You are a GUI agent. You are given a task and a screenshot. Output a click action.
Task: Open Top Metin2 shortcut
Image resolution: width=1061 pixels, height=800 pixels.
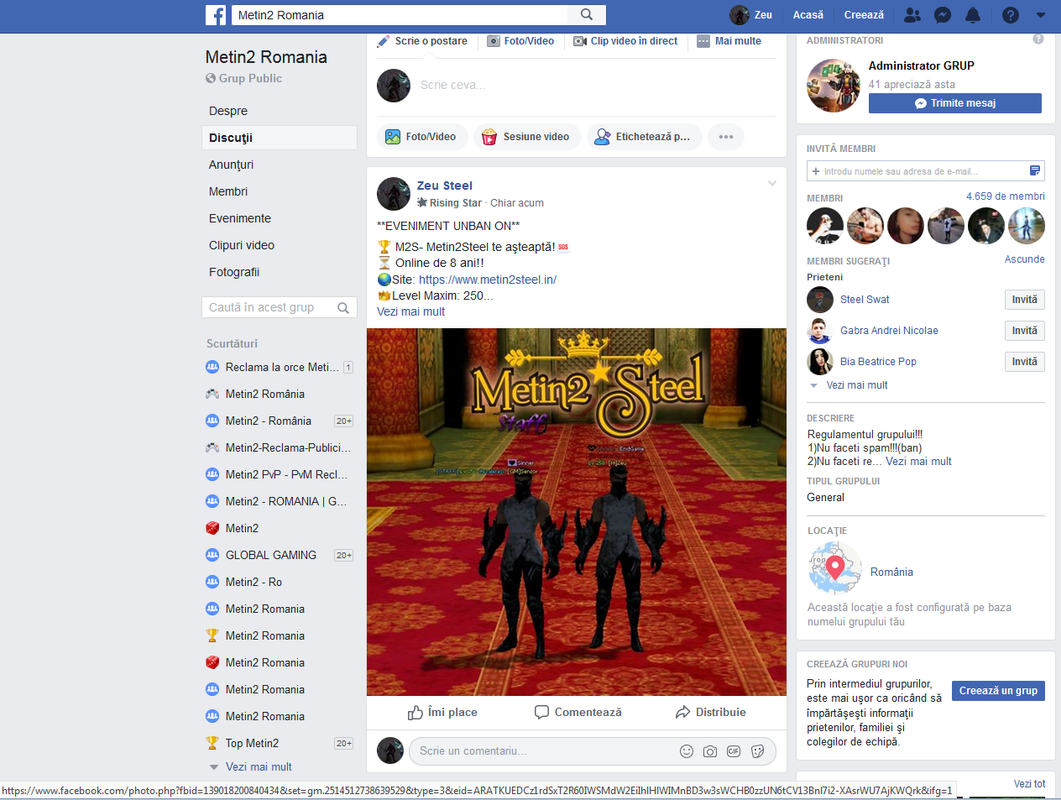click(279, 743)
